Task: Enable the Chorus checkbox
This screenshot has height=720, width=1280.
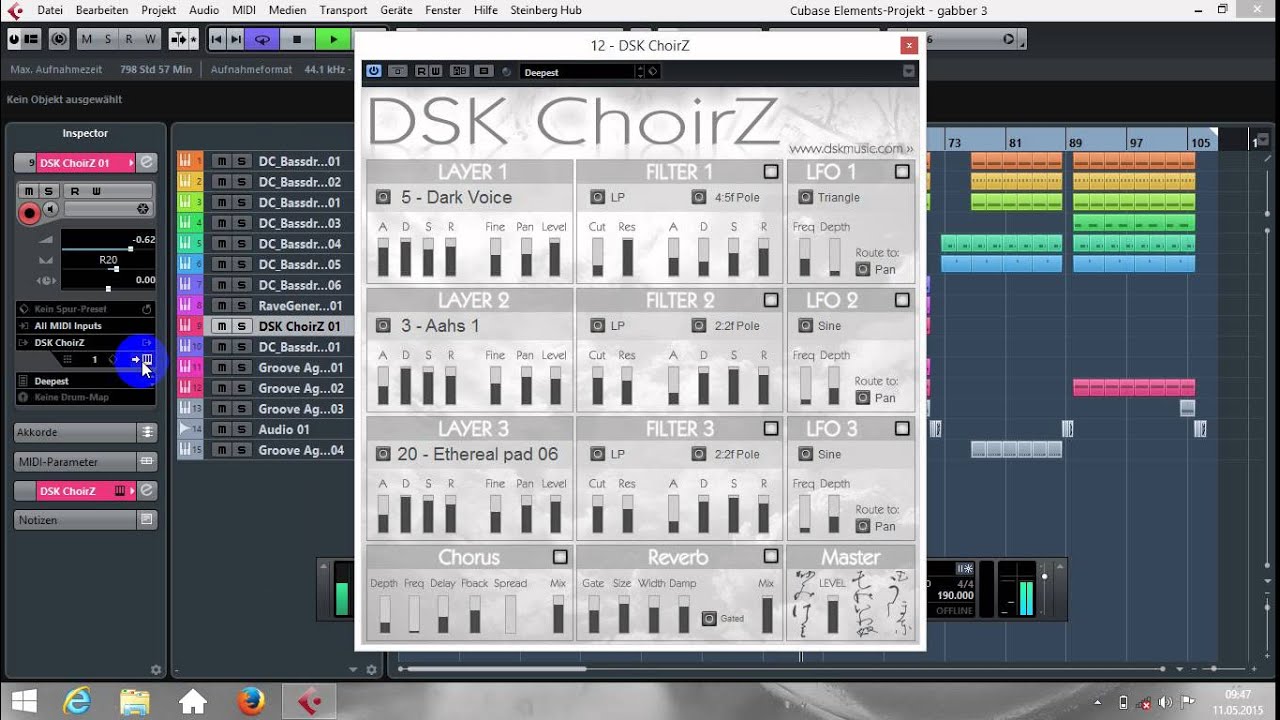Action: click(560, 557)
